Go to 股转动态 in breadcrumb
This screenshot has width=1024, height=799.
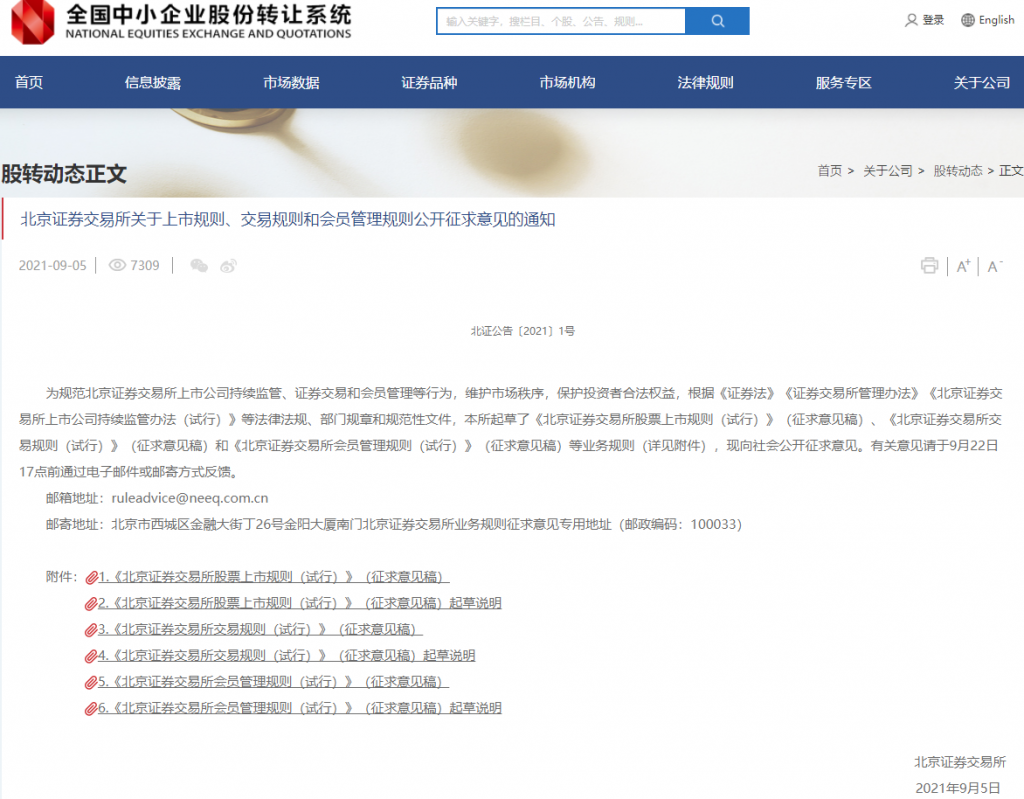[x=957, y=171]
